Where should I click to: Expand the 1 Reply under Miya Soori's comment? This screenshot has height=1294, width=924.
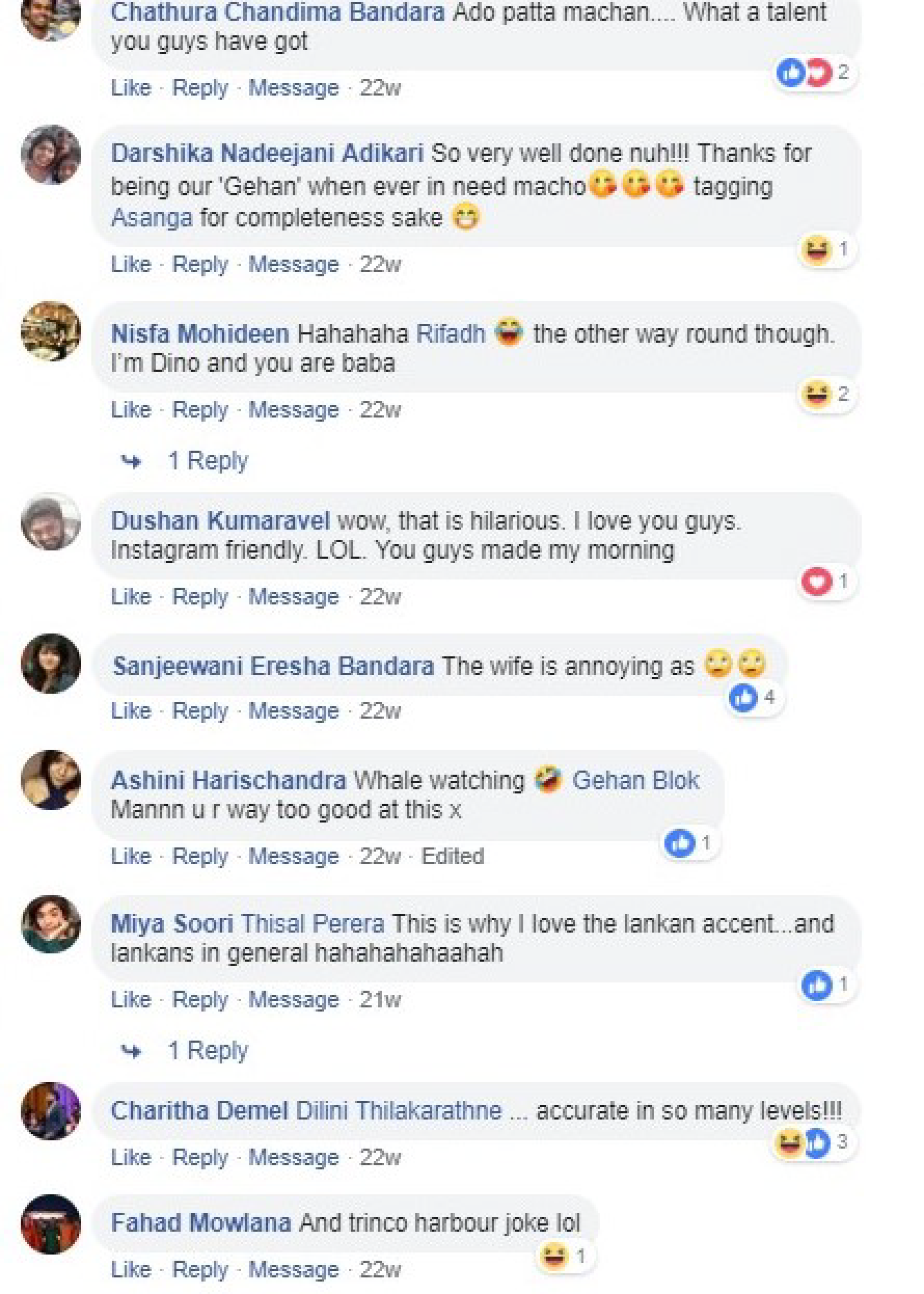pyautogui.click(x=207, y=1051)
